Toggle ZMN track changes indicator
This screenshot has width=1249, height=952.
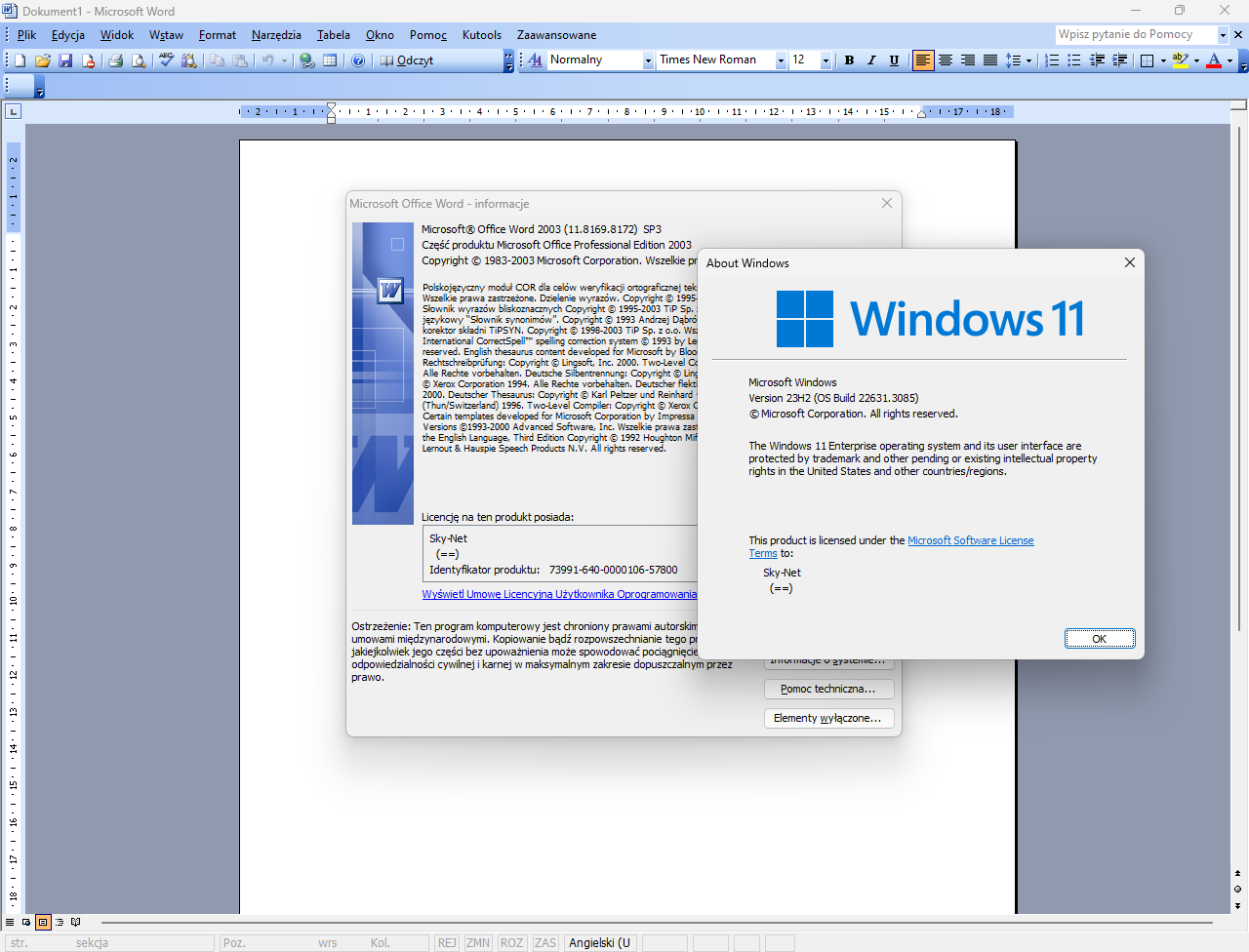478,943
